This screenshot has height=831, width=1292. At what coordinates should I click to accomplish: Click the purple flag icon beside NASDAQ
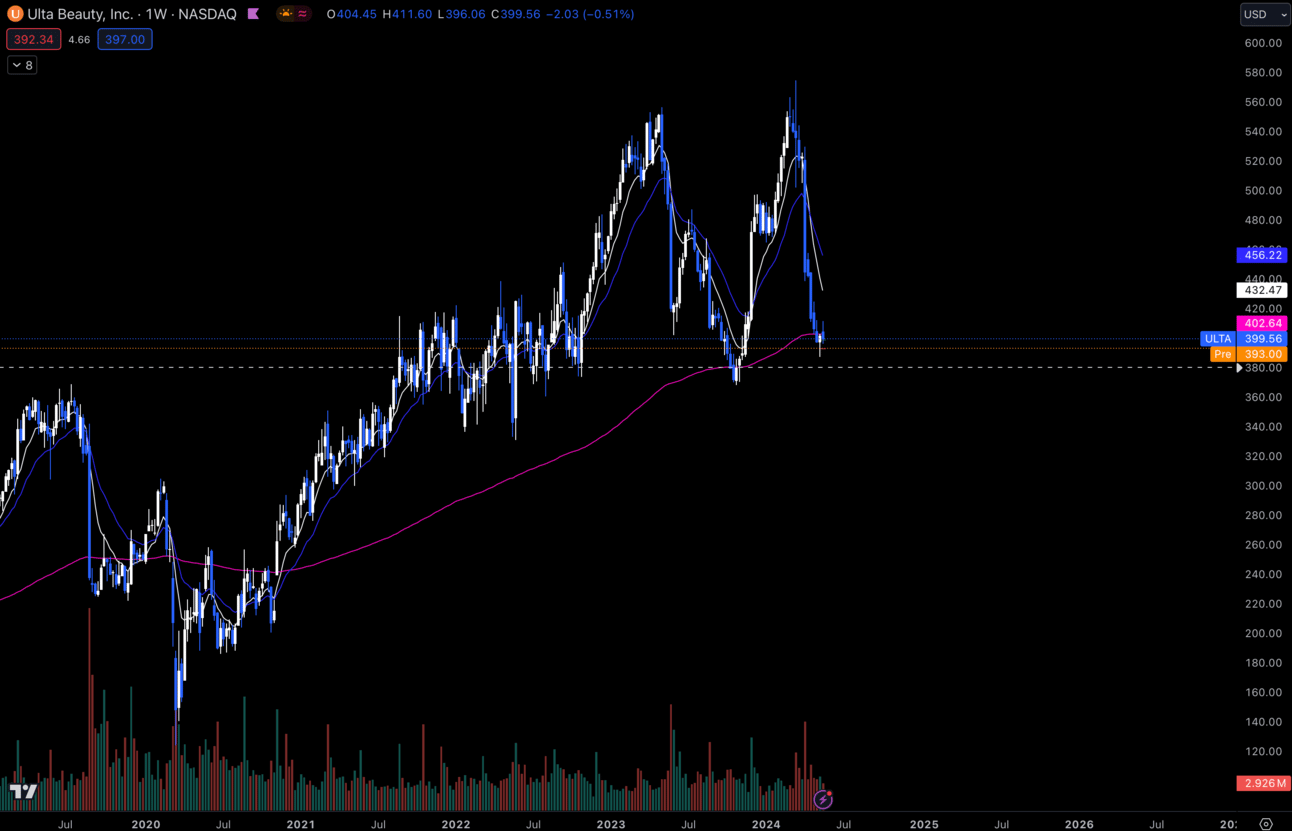(253, 14)
